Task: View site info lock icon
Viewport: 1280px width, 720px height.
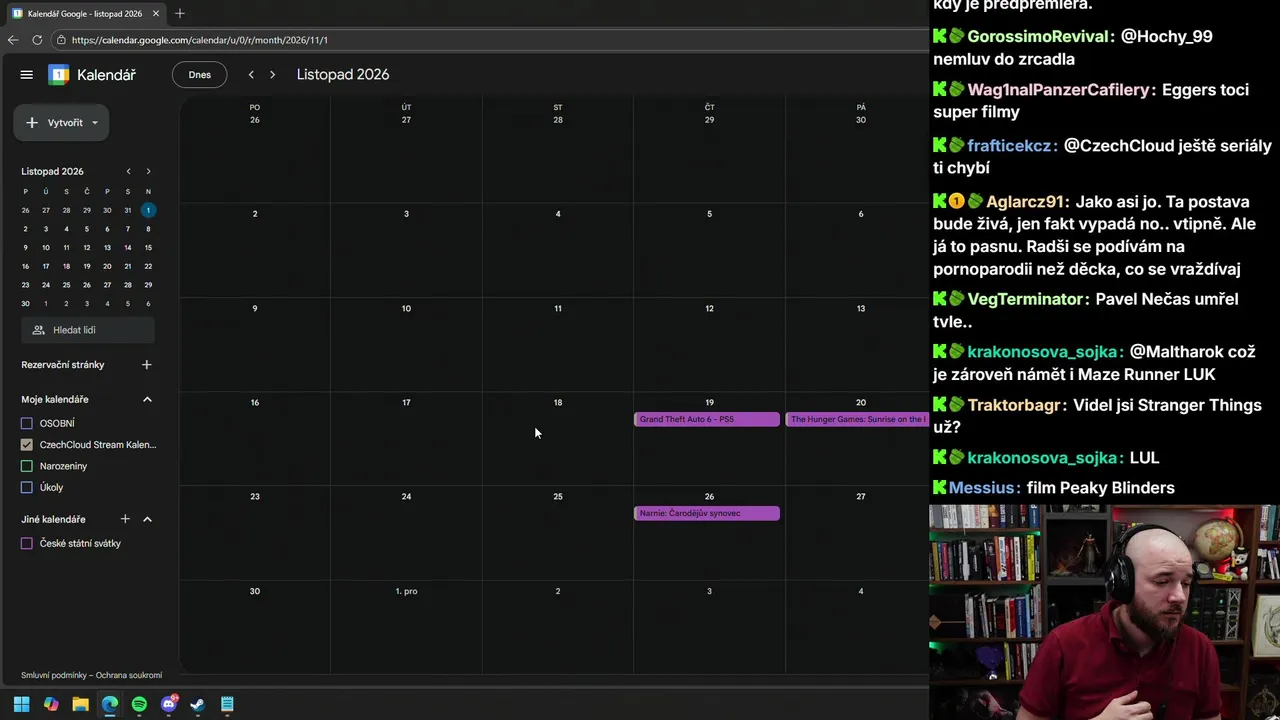Action: pyautogui.click(x=61, y=40)
